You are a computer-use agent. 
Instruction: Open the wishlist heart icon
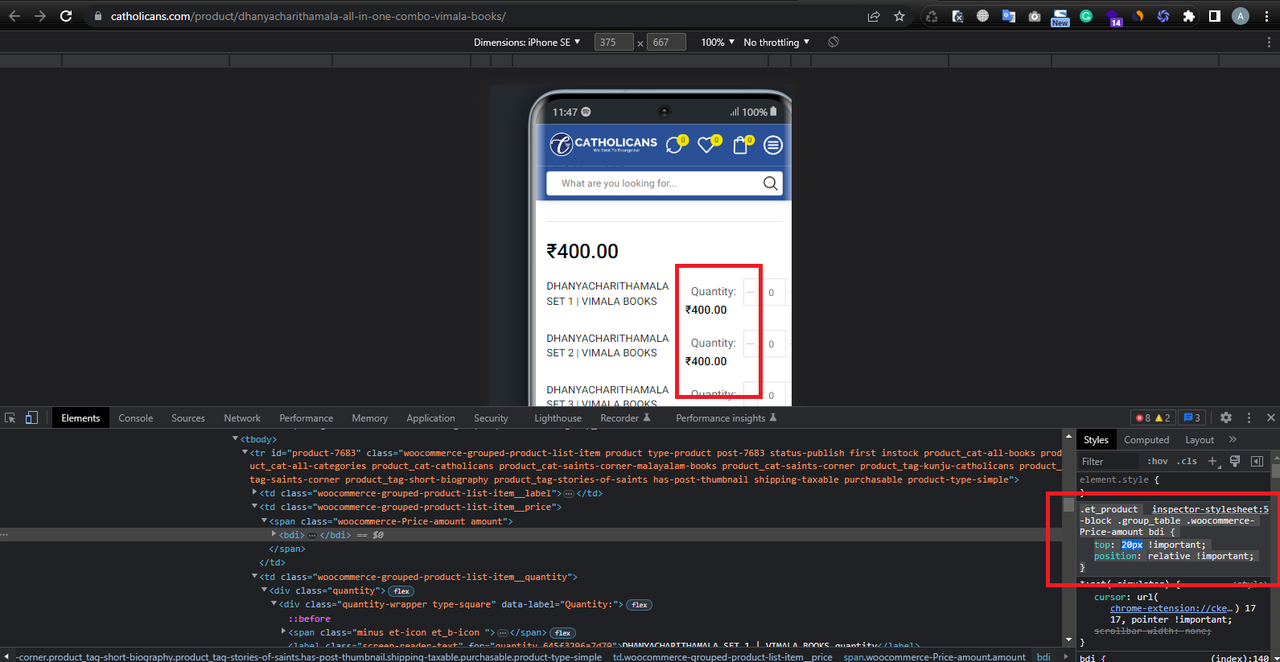pos(707,145)
